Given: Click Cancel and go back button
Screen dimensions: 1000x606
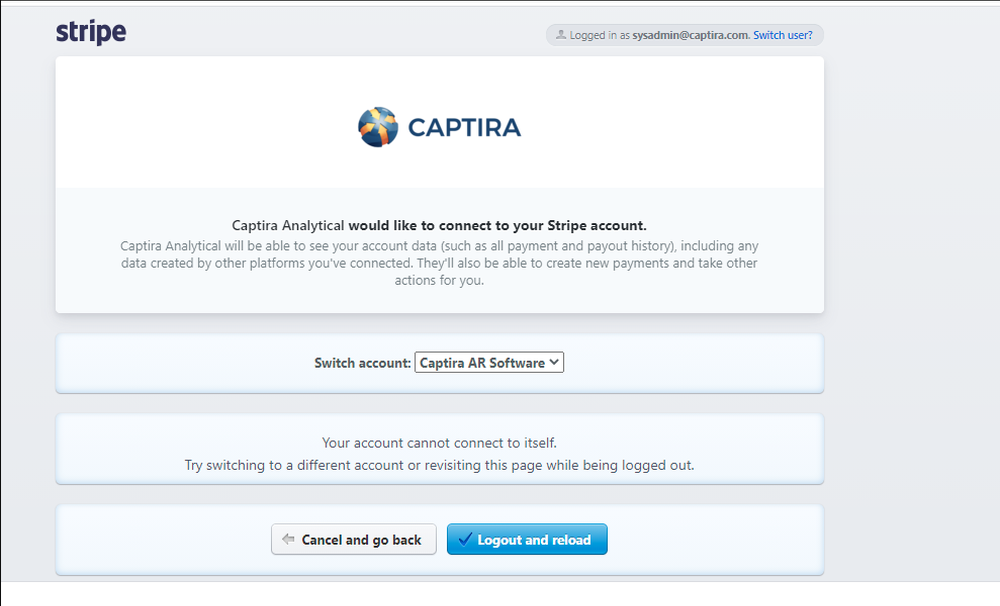Looking at the screenshot, I should pos(353,540).
